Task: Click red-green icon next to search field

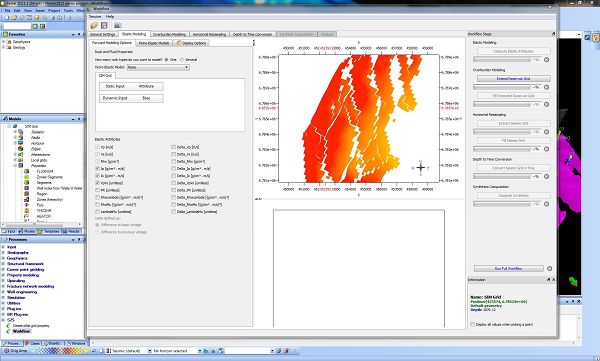Action: click(42, 26)
